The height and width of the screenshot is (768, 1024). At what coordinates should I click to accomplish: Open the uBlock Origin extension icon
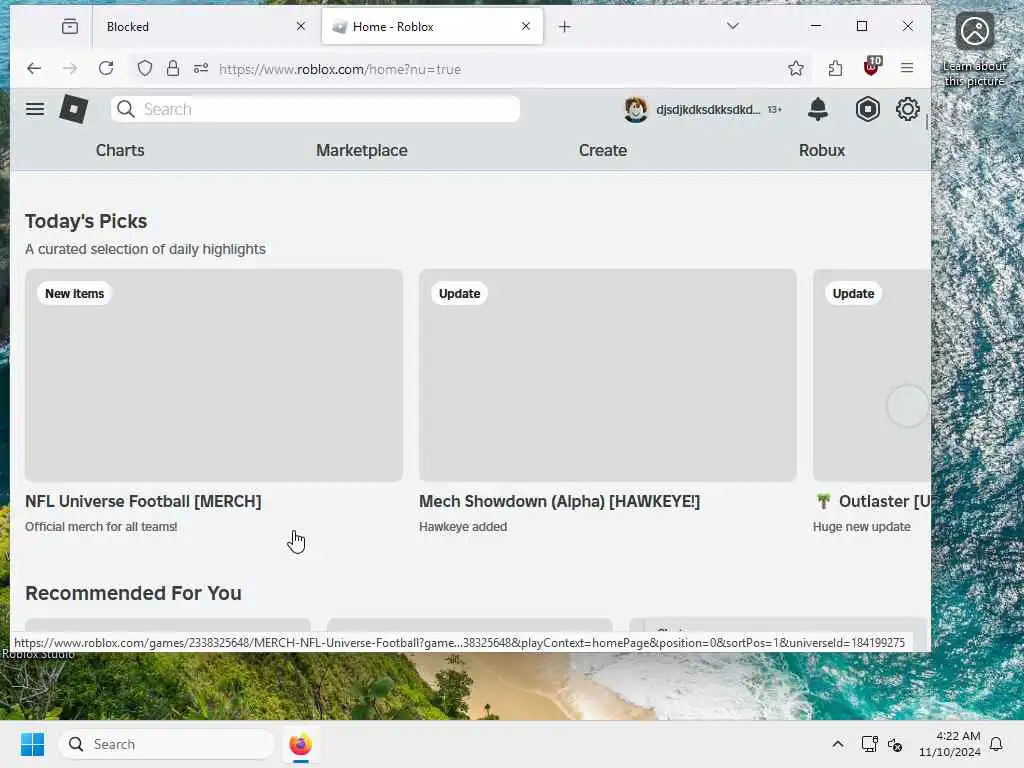(x=872, y=67)
